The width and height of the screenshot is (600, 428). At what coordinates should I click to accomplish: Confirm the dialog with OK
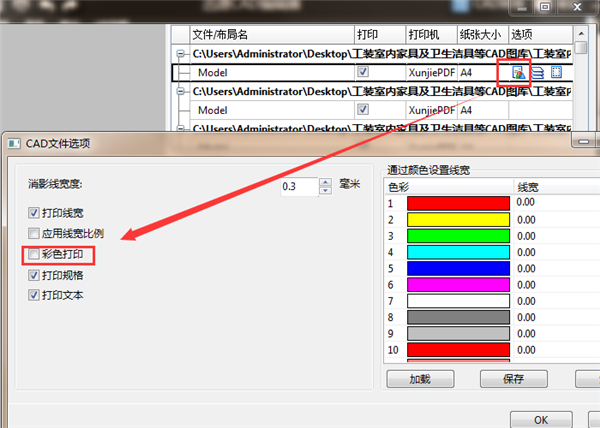point(540,420)
